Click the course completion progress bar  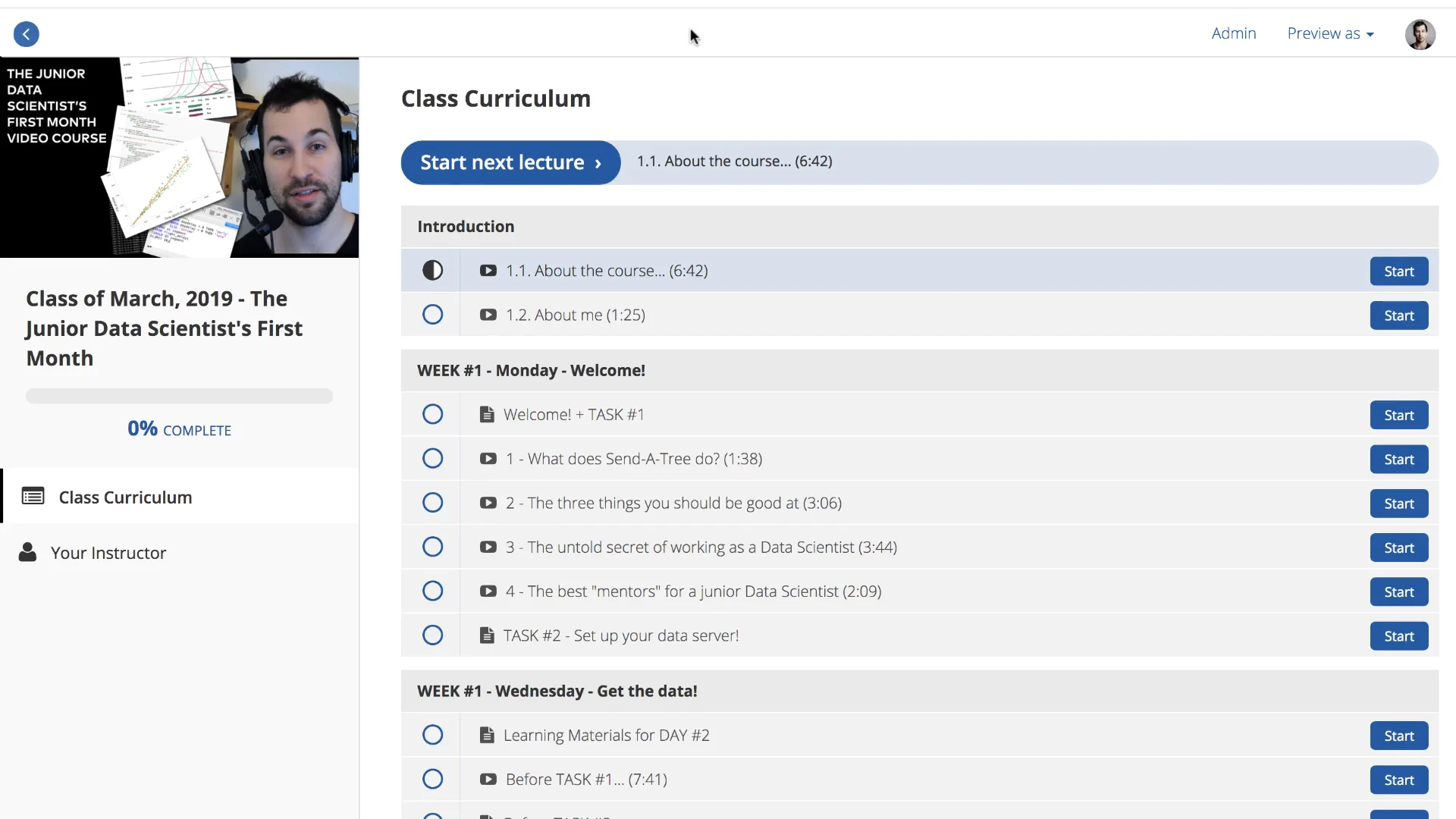pyautogui.click(x=179, y=396)
